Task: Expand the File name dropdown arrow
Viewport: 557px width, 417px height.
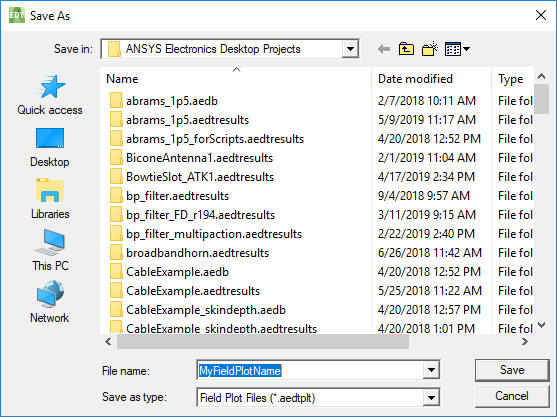Action: point(431,370)
